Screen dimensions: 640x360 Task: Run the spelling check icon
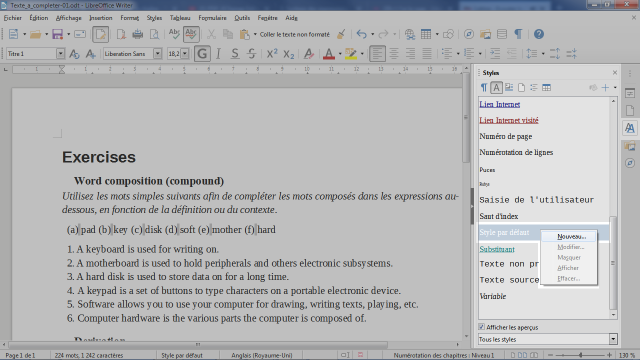pos(174,34)
